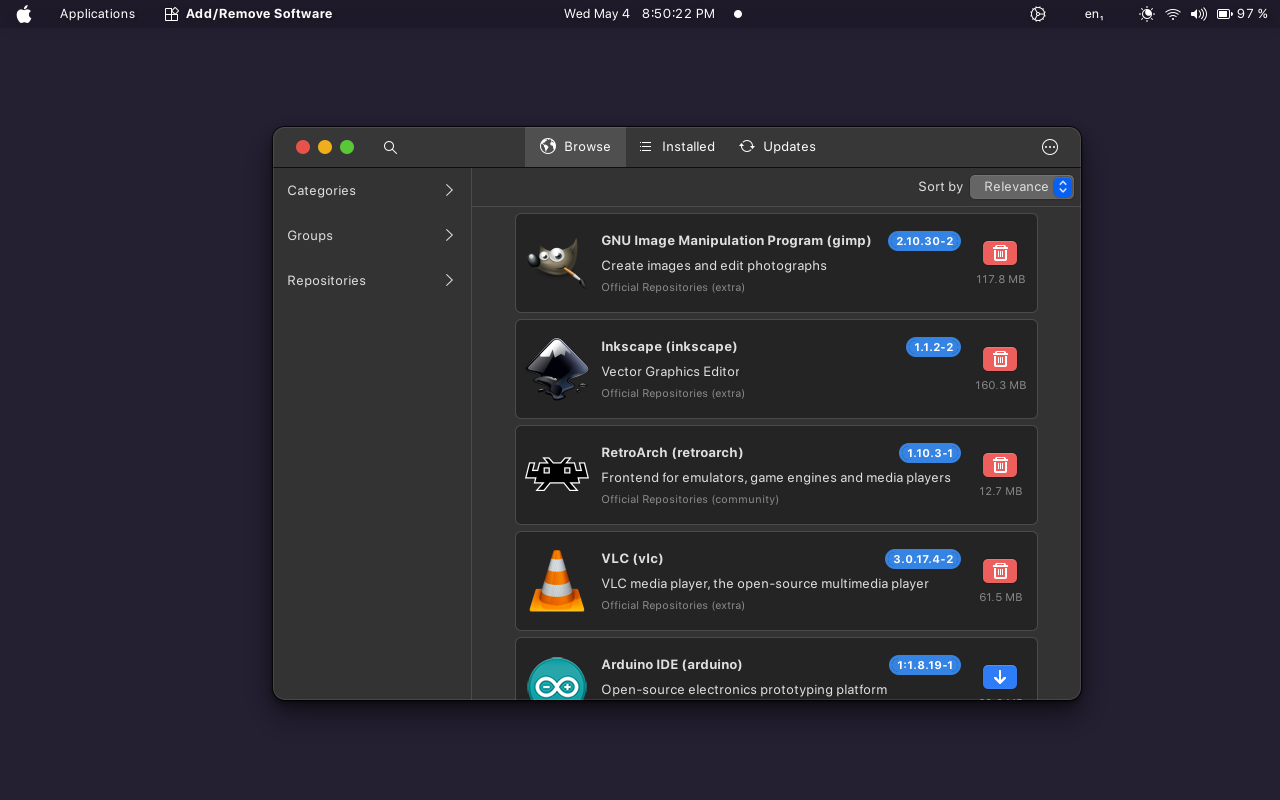Screen dimensions: 1280x800
Task: Click VLC version badge 3.0.17.4-2
Action: pos(923,559)
